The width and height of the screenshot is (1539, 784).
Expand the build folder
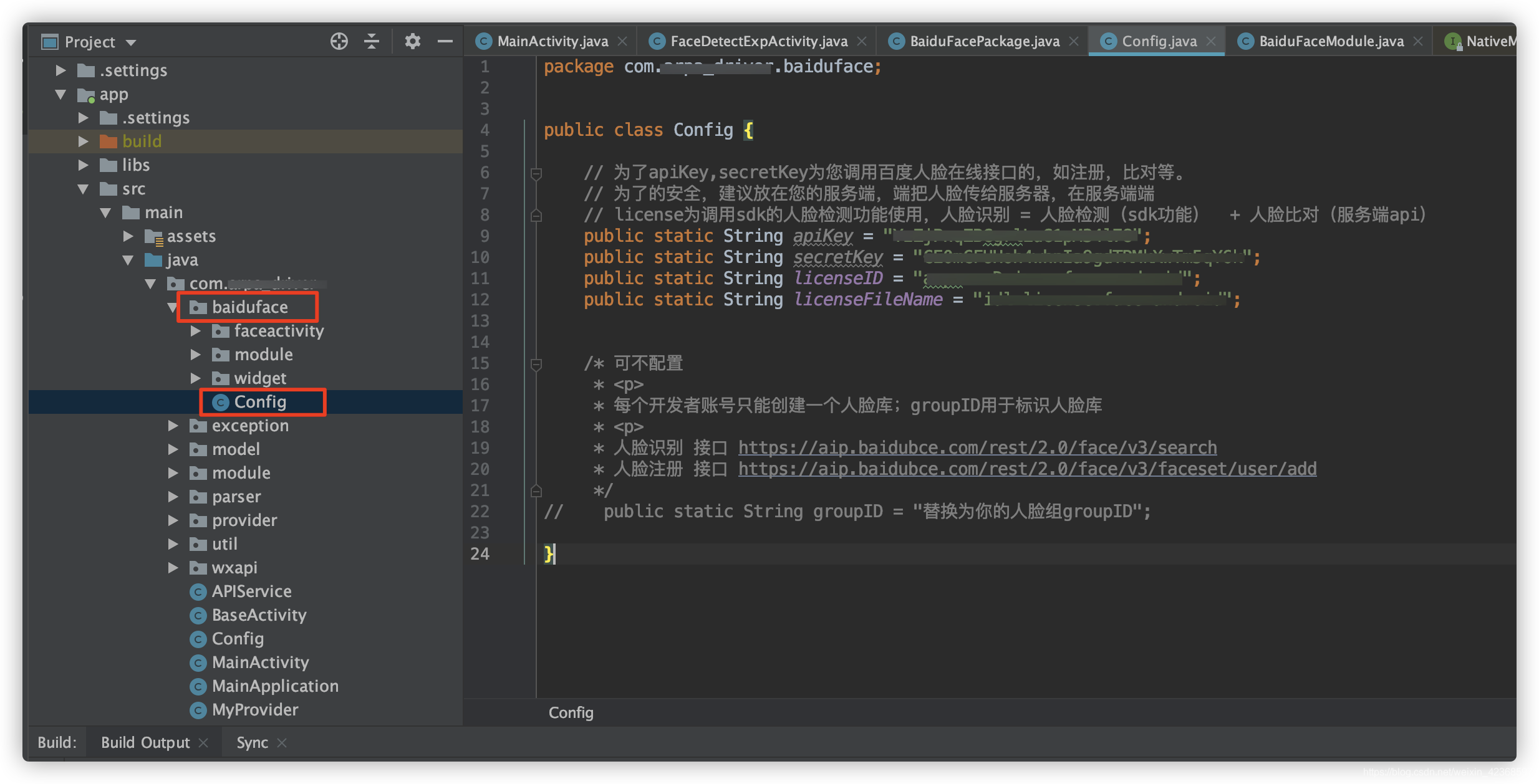coord(83,141)
